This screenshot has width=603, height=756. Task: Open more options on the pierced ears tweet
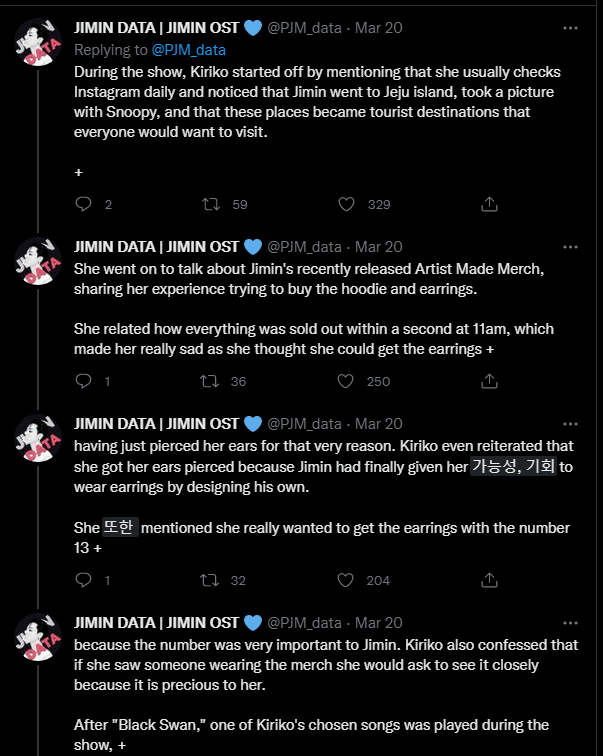[x=570, y=424]
